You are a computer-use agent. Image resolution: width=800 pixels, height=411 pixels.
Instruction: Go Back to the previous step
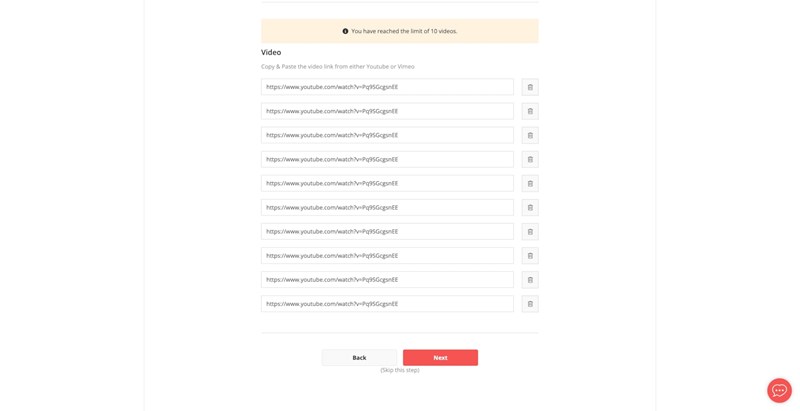[359, 357]
